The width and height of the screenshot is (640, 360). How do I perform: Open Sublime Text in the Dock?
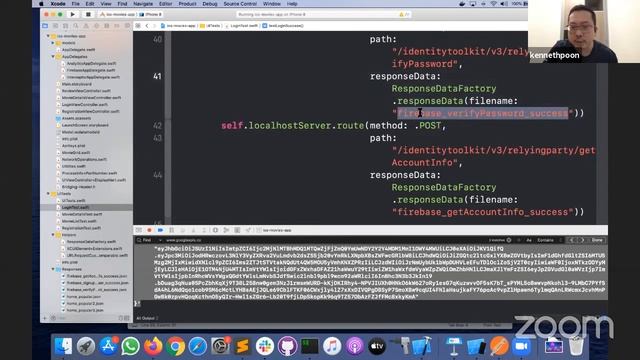pyautogui.click(x=242, y=347)
